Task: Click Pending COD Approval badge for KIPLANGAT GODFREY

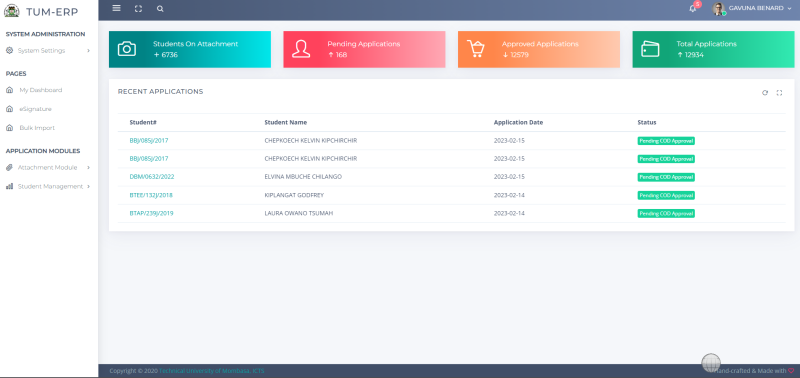Action: coord(666,195)
